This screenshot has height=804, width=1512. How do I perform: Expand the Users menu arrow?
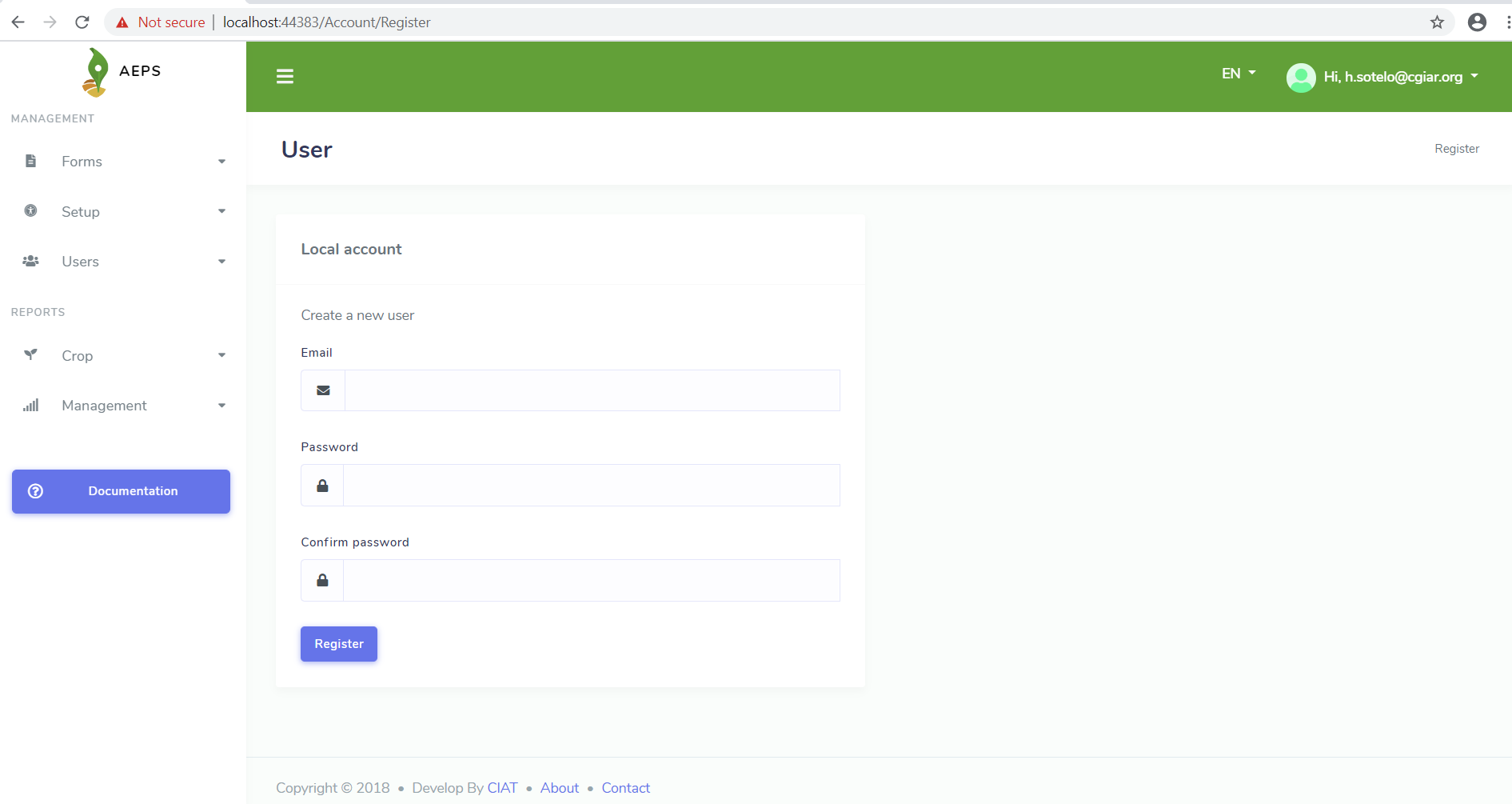coord(221,262)
